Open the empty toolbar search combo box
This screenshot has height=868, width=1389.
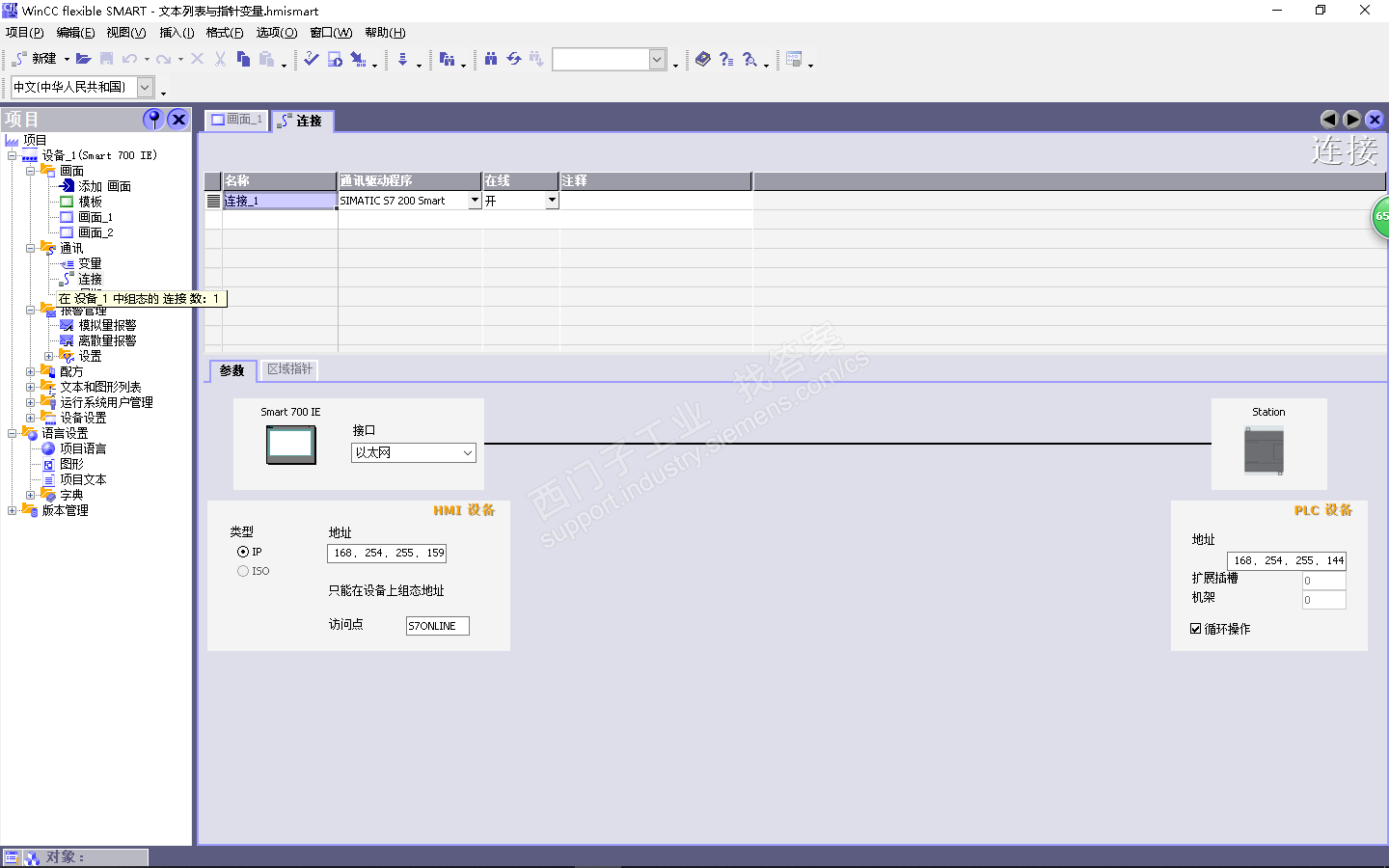(657, 59)
